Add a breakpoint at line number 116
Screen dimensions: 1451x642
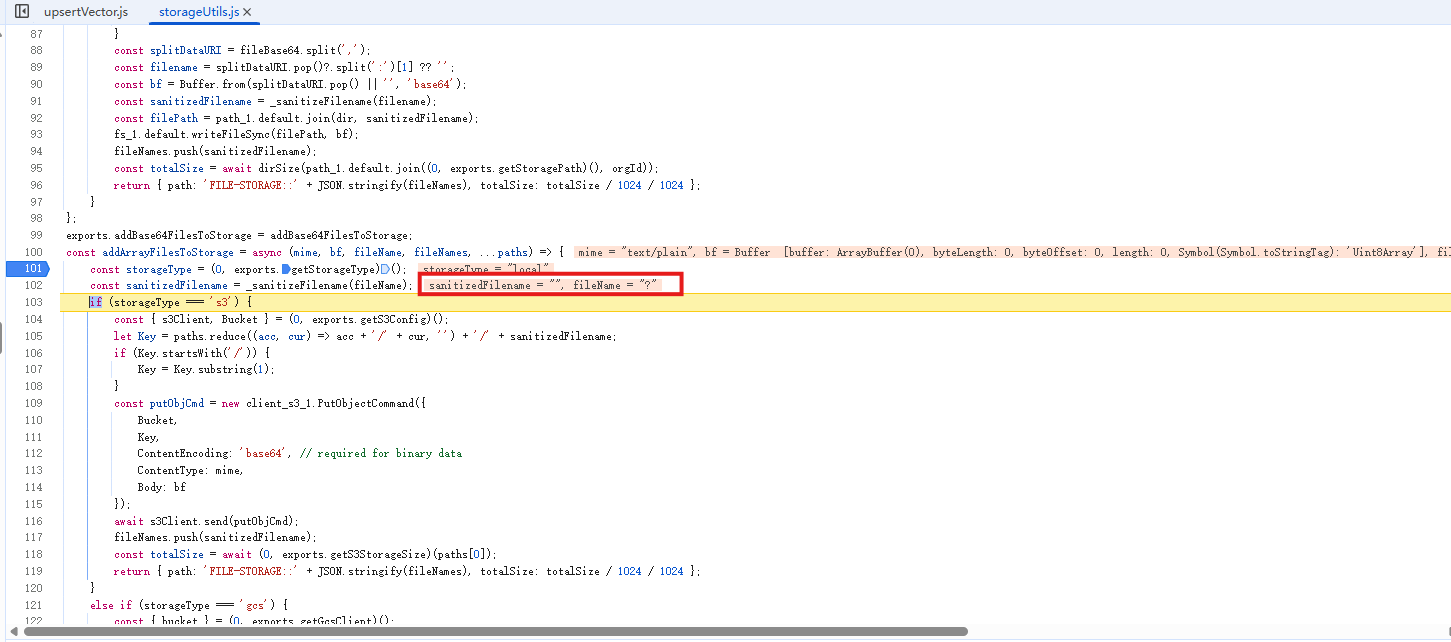[35, 521]
